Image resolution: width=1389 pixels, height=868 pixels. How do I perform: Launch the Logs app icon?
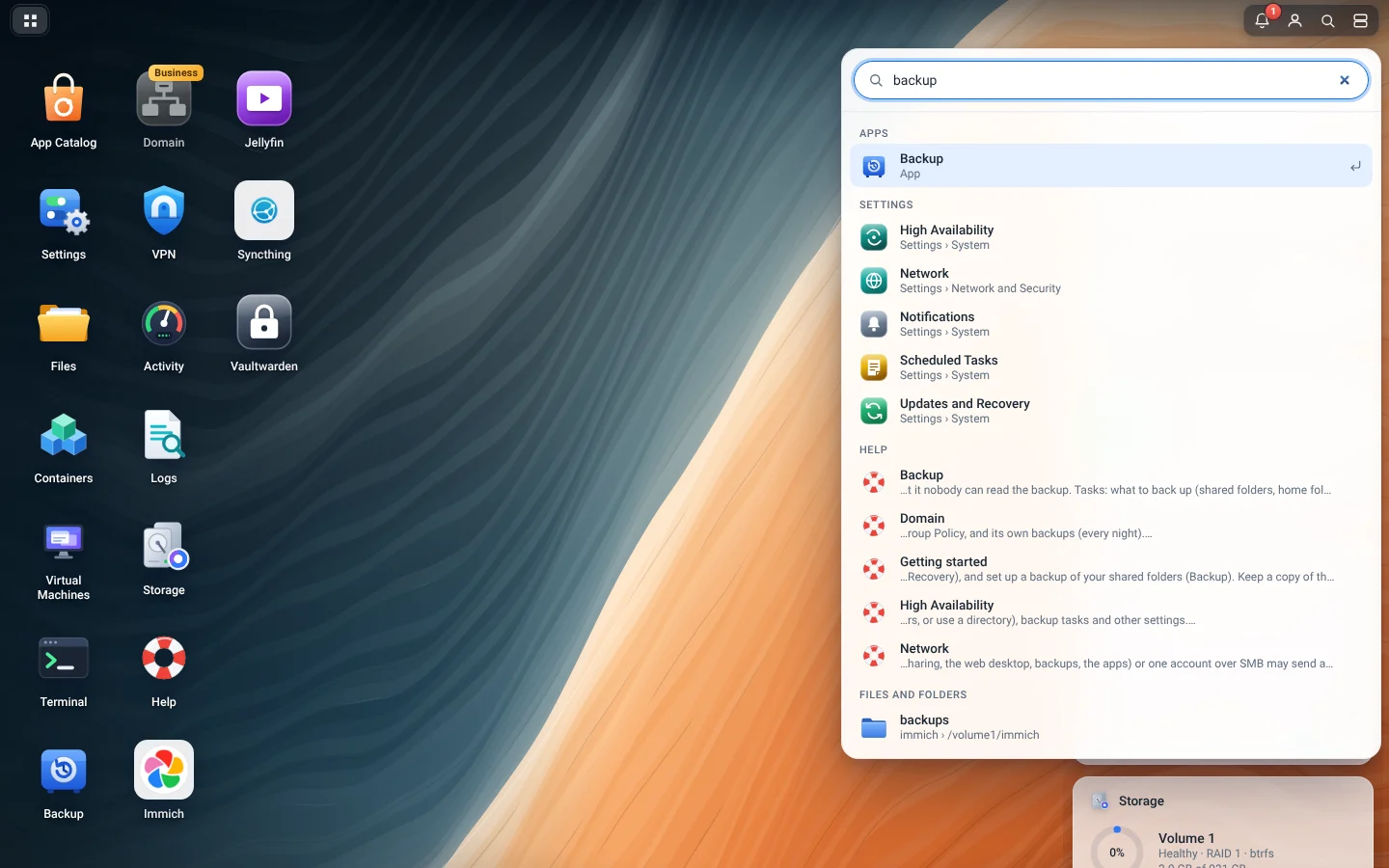[164, 435]
